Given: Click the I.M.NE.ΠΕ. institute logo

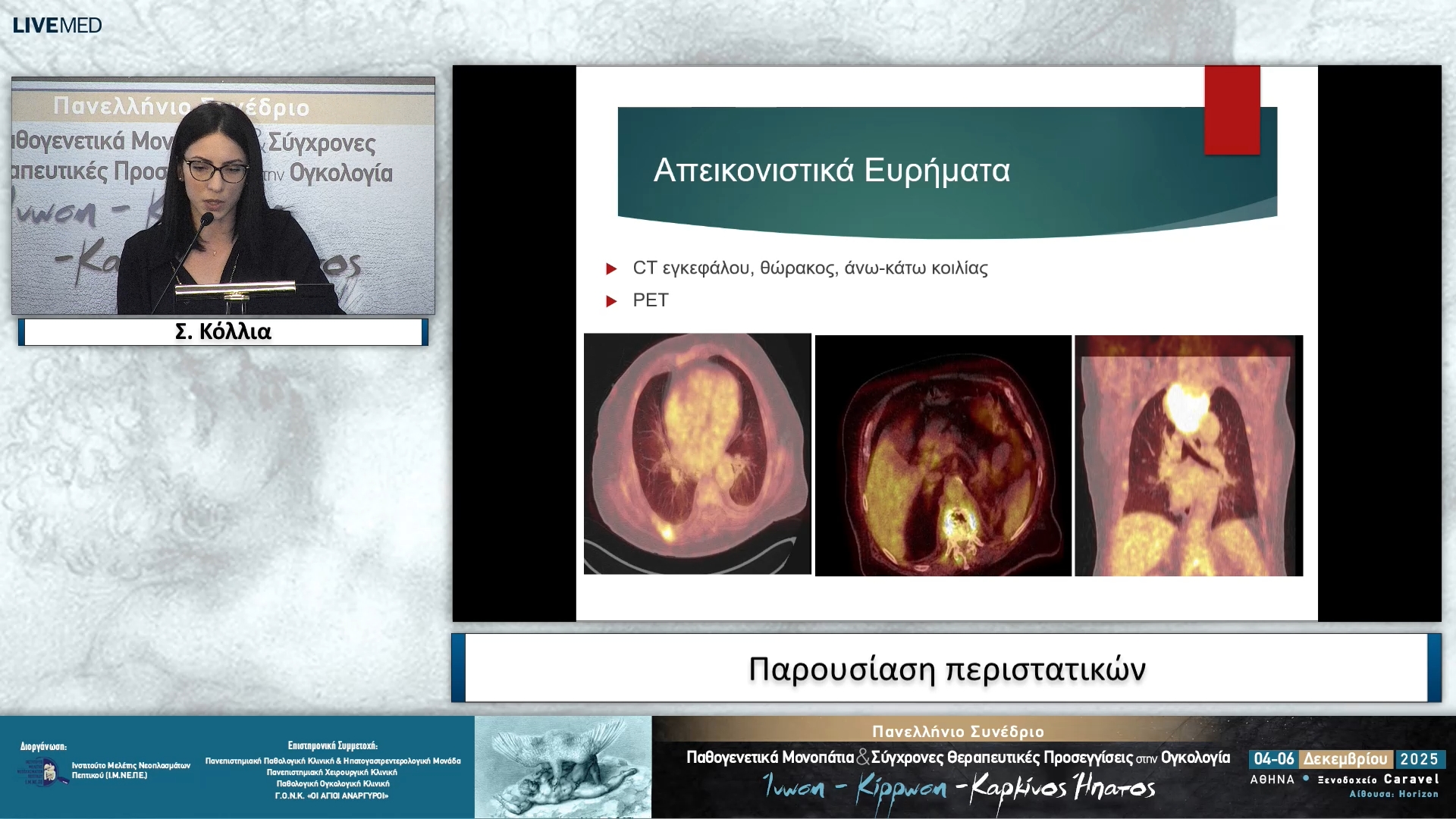Looking at the screenshot, I should pyautogui.click(x=42, y=771).
